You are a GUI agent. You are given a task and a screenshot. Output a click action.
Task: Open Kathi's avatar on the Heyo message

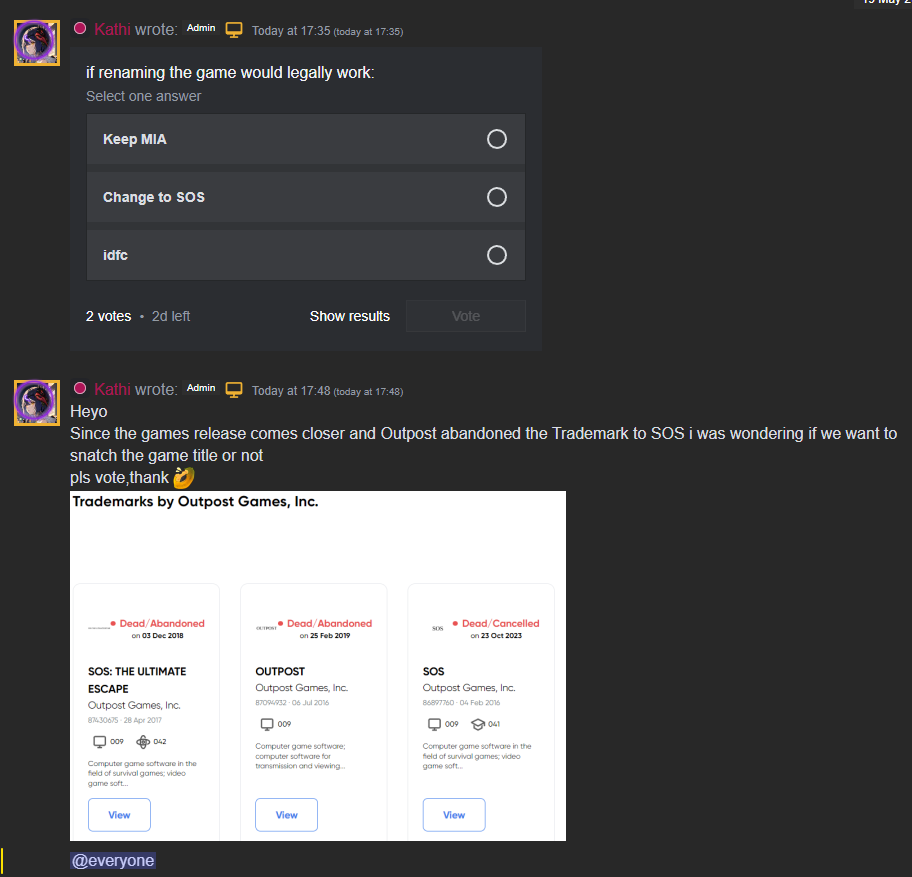37,403
